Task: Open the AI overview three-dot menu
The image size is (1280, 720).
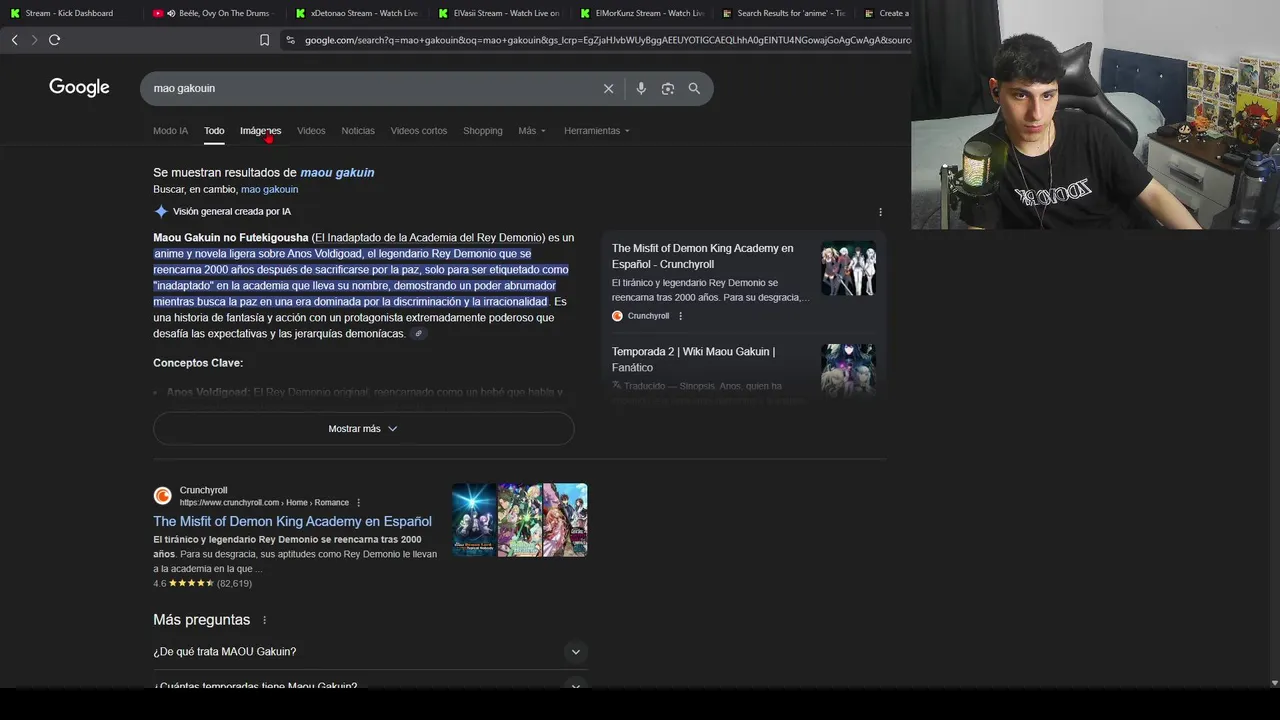Action: [x=880, y=212]
